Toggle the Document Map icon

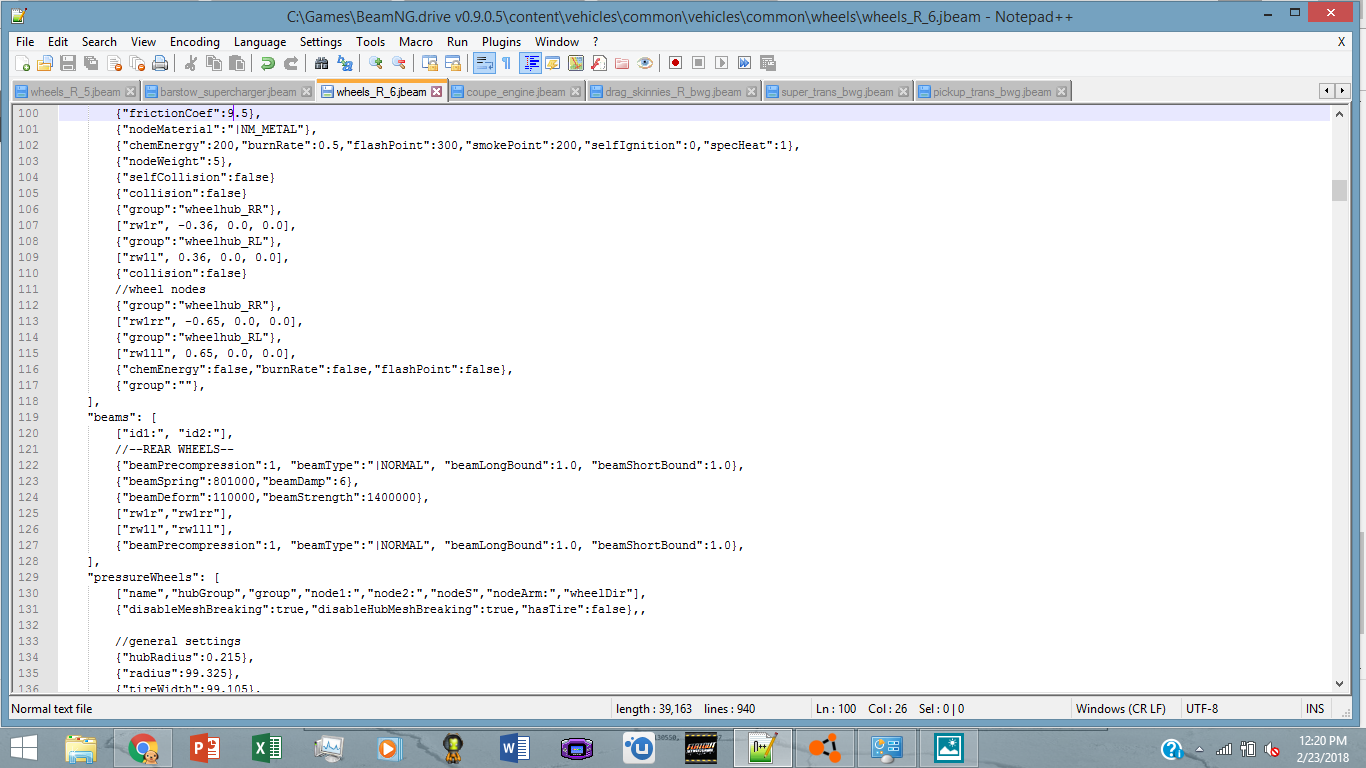[576, 63]
